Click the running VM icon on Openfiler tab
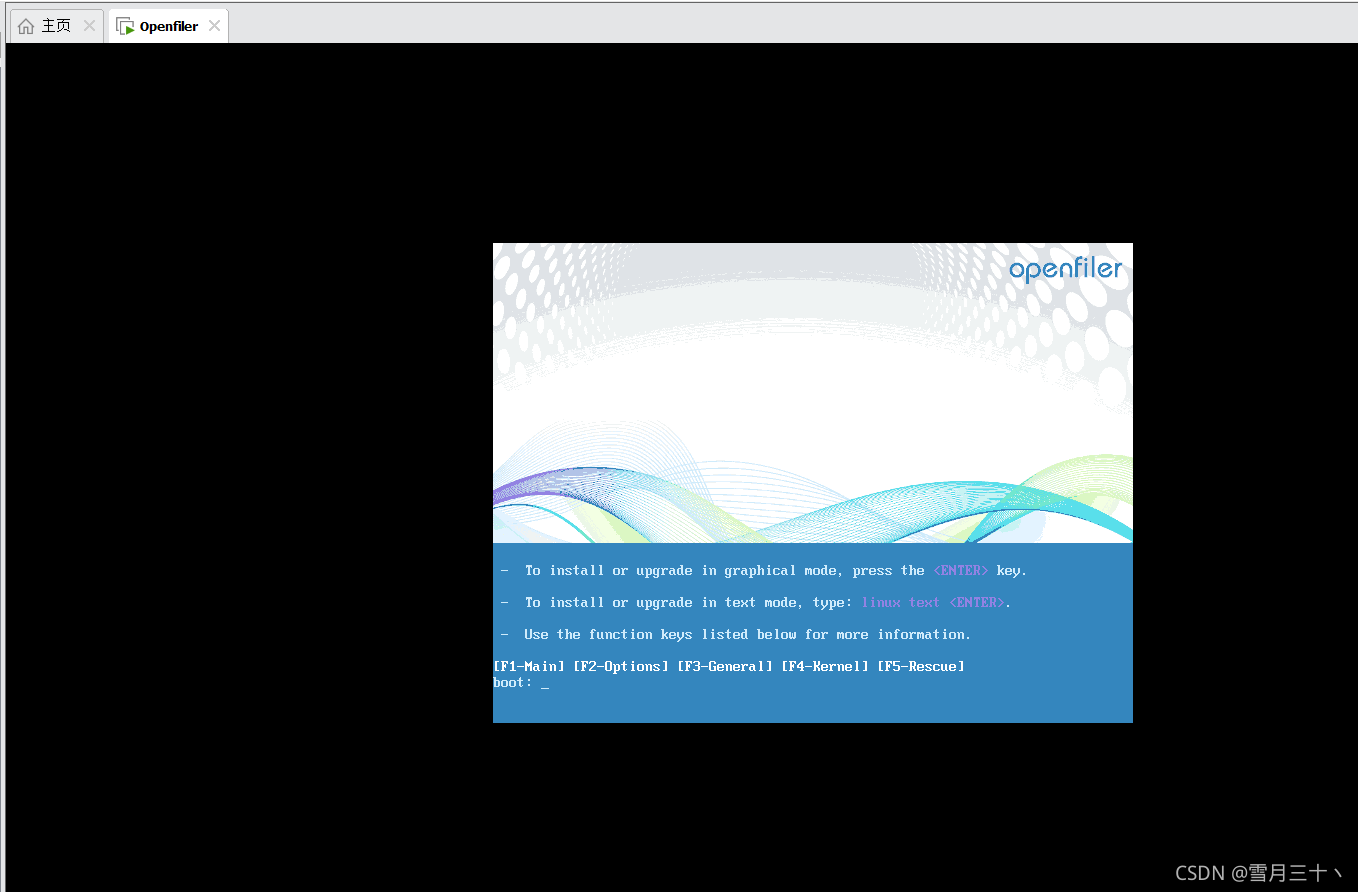This screenshot has width=1358, height=892. 125,27
